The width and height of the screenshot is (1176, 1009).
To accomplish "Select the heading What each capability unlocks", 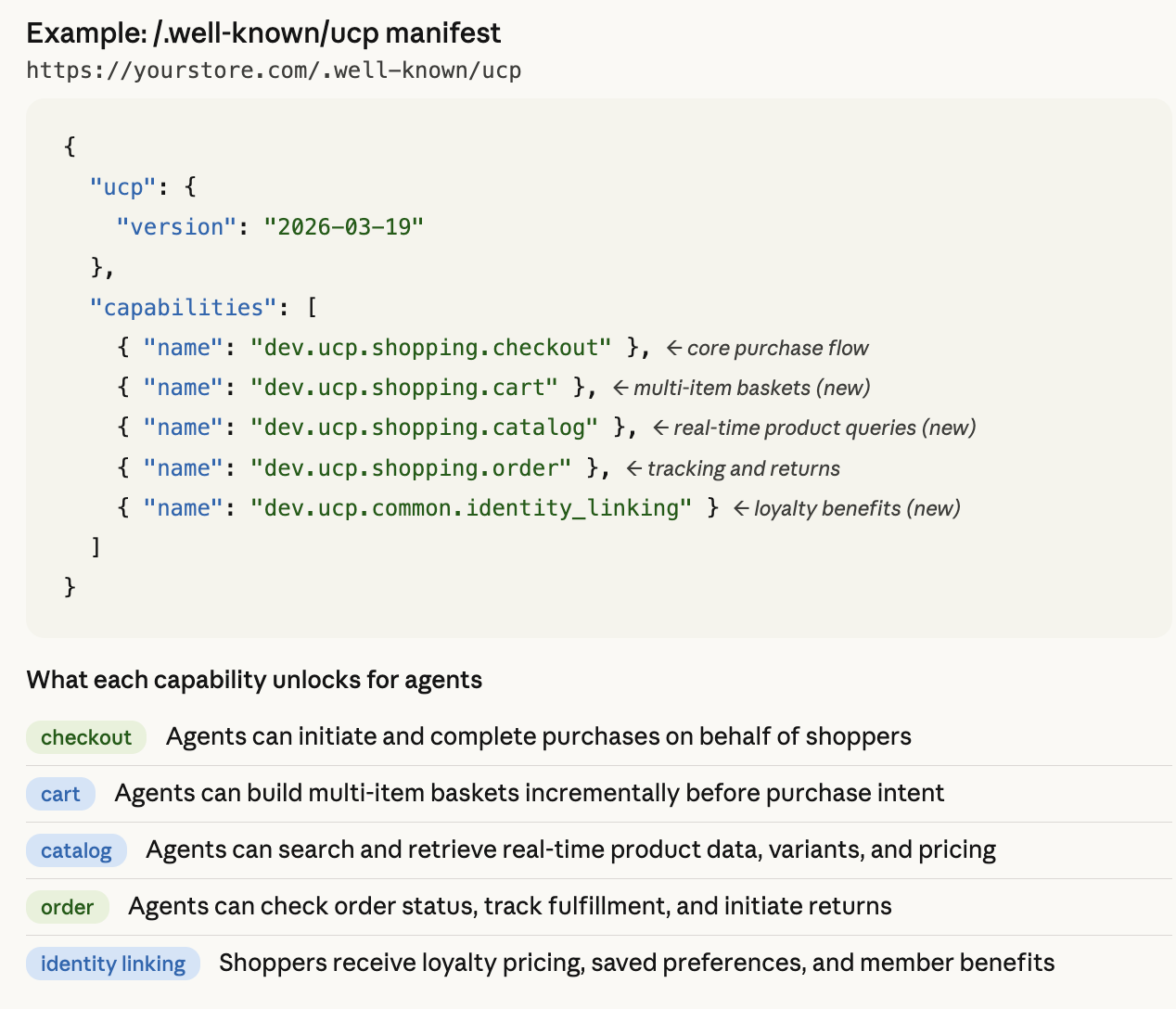I will [254, 680].
